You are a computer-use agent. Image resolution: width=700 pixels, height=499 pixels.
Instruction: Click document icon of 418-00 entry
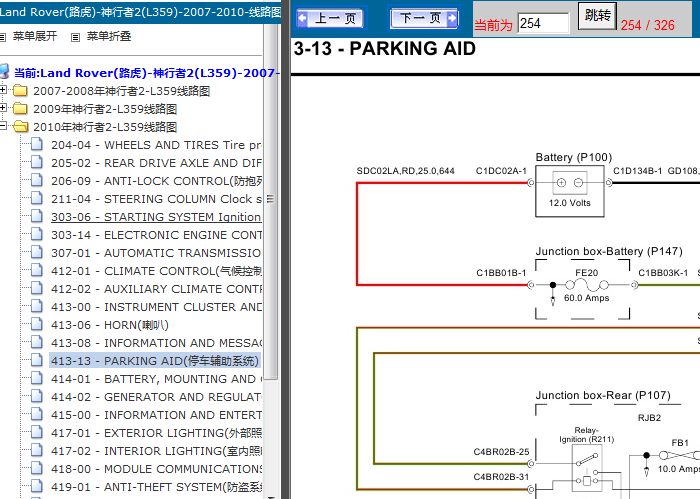37,468
